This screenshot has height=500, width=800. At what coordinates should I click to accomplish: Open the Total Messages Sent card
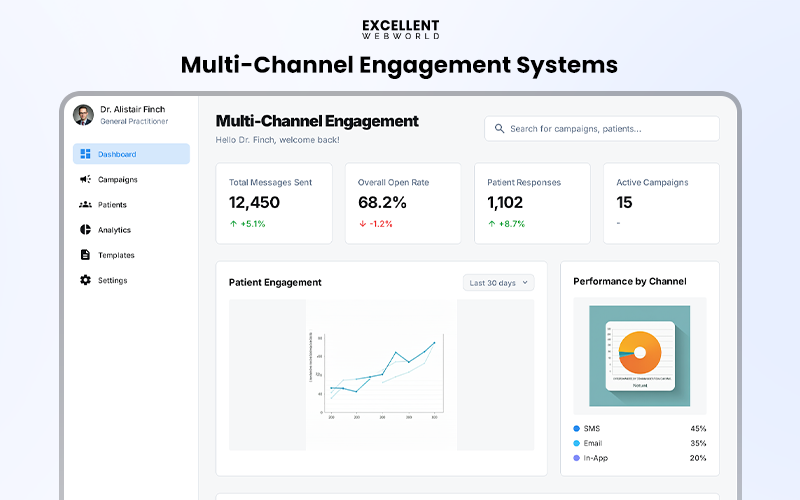tap(274, 203)
